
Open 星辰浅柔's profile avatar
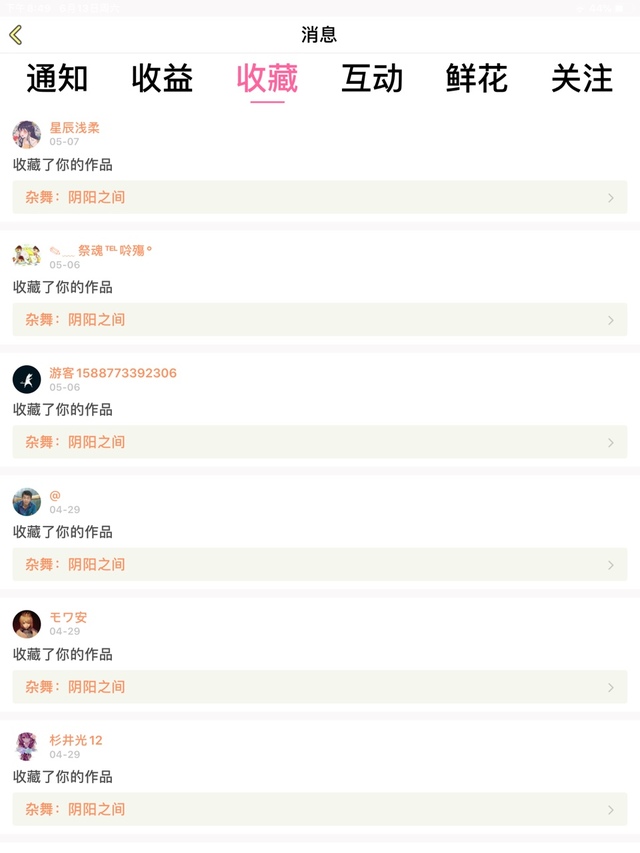tap(27, 134)
